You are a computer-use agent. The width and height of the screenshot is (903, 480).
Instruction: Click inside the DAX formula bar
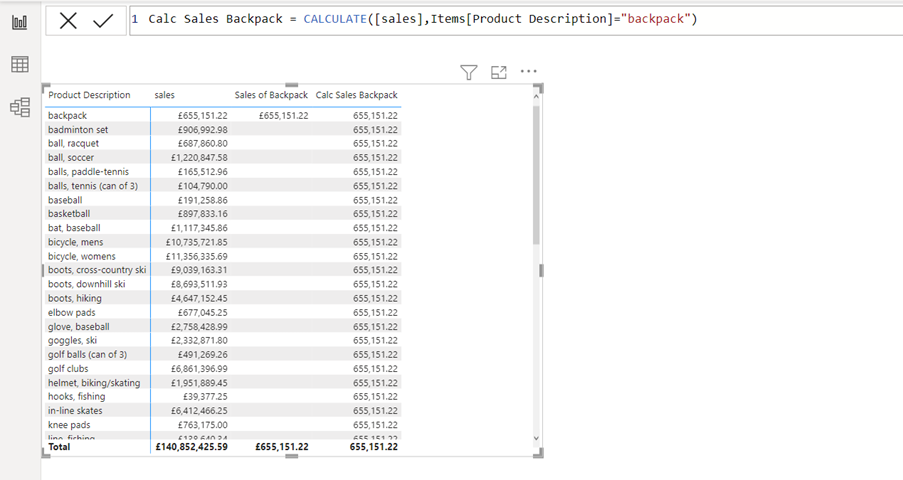pyautogui.click(x=515, y=20)
